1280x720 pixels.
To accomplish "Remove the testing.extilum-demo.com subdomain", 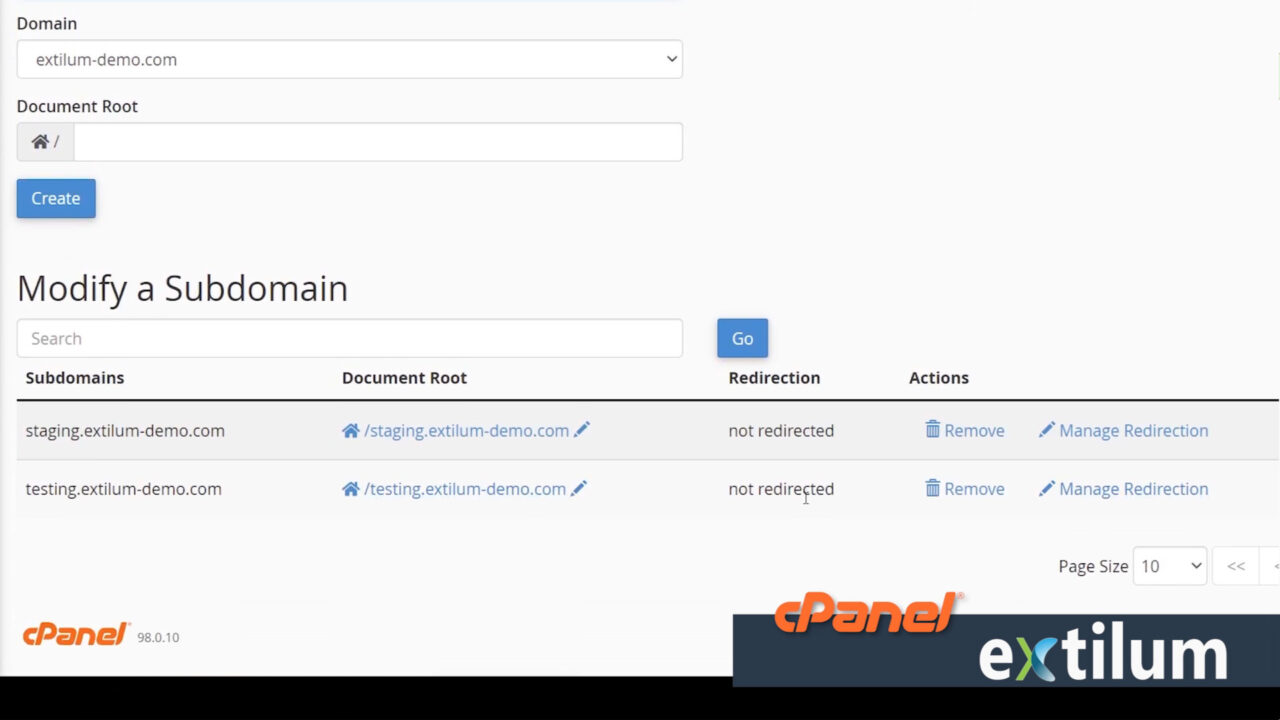I will (x=974, y=489).
